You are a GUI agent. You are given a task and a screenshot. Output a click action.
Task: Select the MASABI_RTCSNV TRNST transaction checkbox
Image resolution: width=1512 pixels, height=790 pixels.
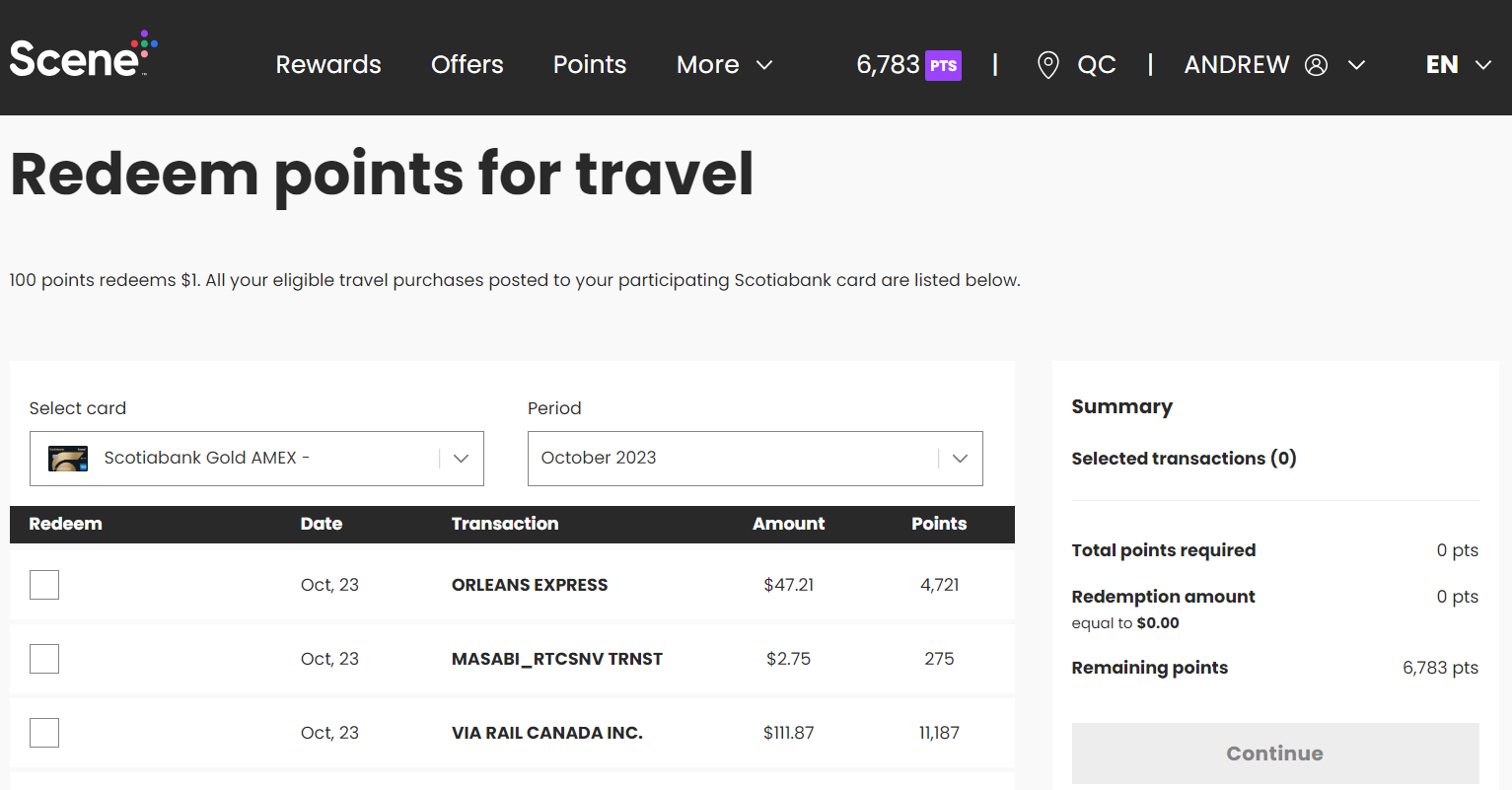click(43, 658)
